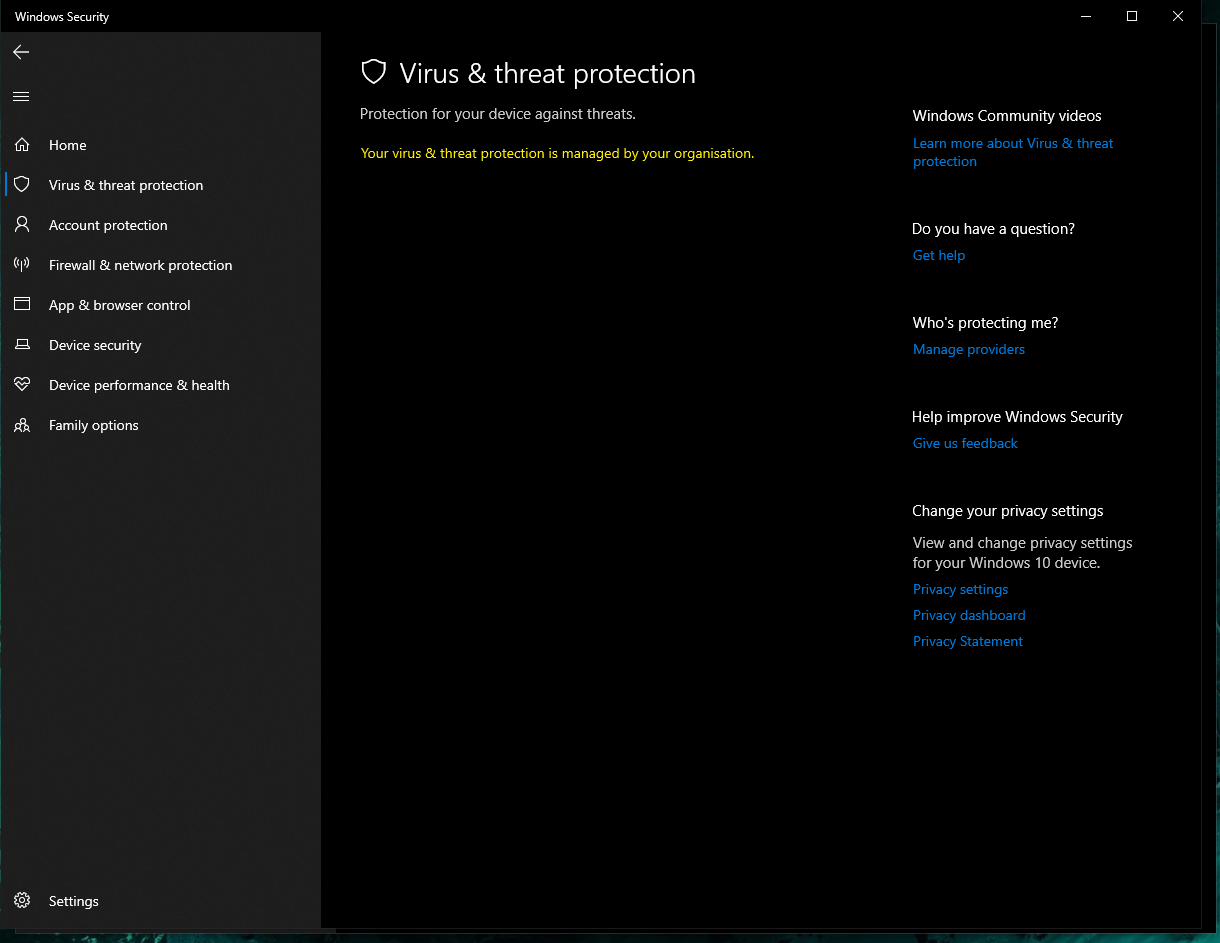Click the Get help link
1220x943 pixels.
[939, 255]
